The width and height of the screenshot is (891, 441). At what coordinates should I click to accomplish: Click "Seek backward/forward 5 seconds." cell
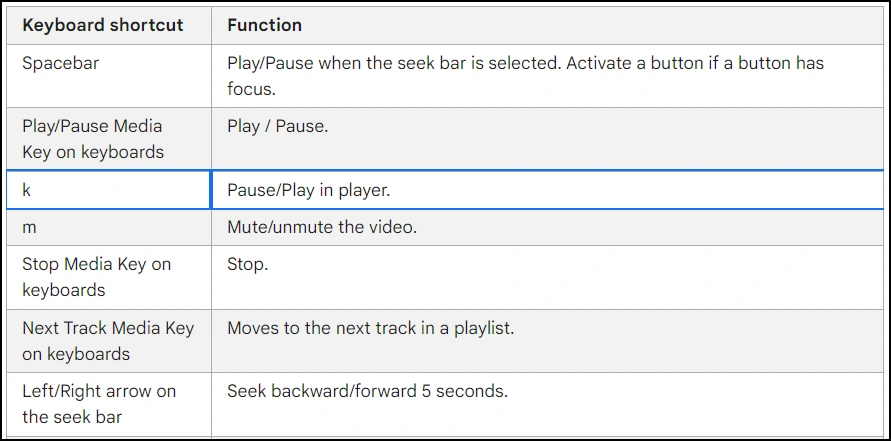pos(367,392)
